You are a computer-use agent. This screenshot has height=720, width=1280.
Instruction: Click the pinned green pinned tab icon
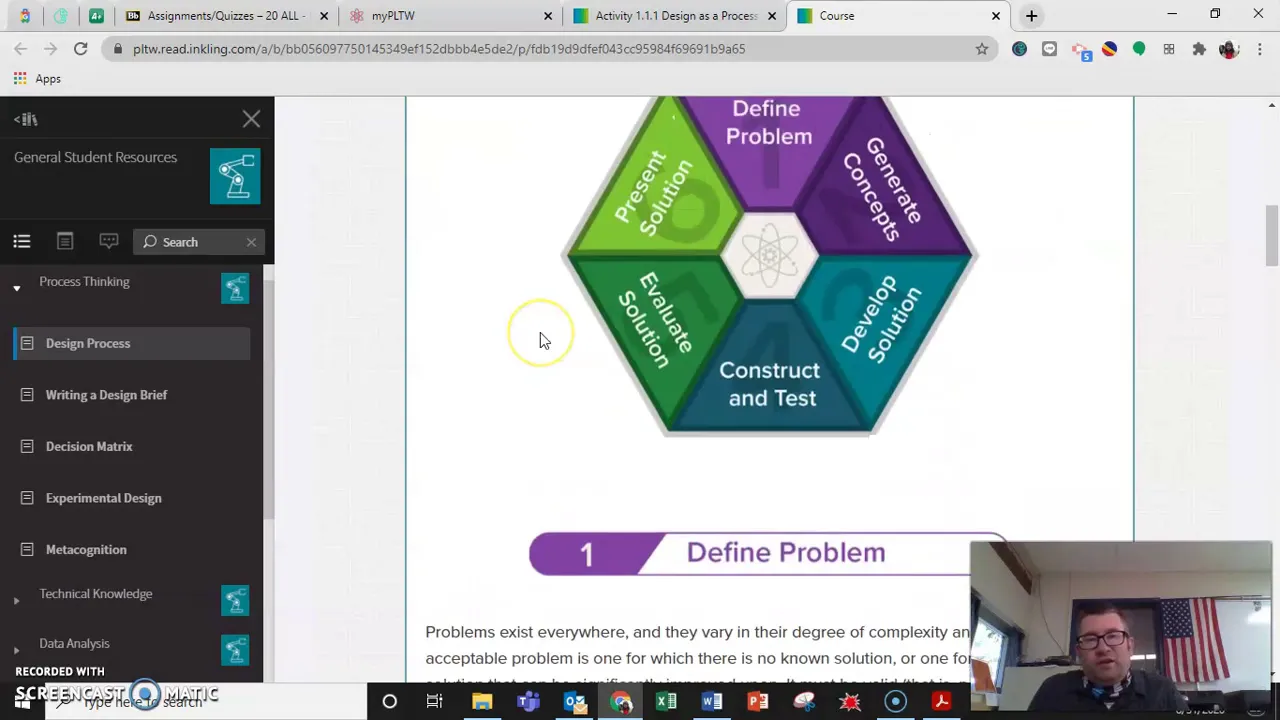(x=96, y=16)
